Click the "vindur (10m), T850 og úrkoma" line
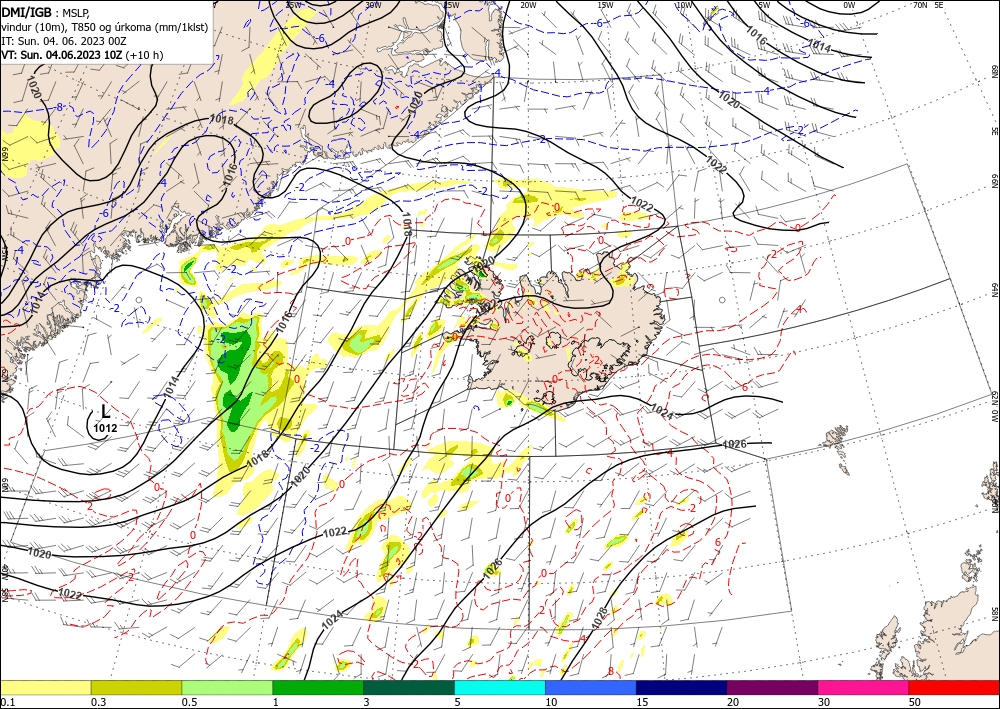This screenshot has width=1000, height=709. coord(104,26)
